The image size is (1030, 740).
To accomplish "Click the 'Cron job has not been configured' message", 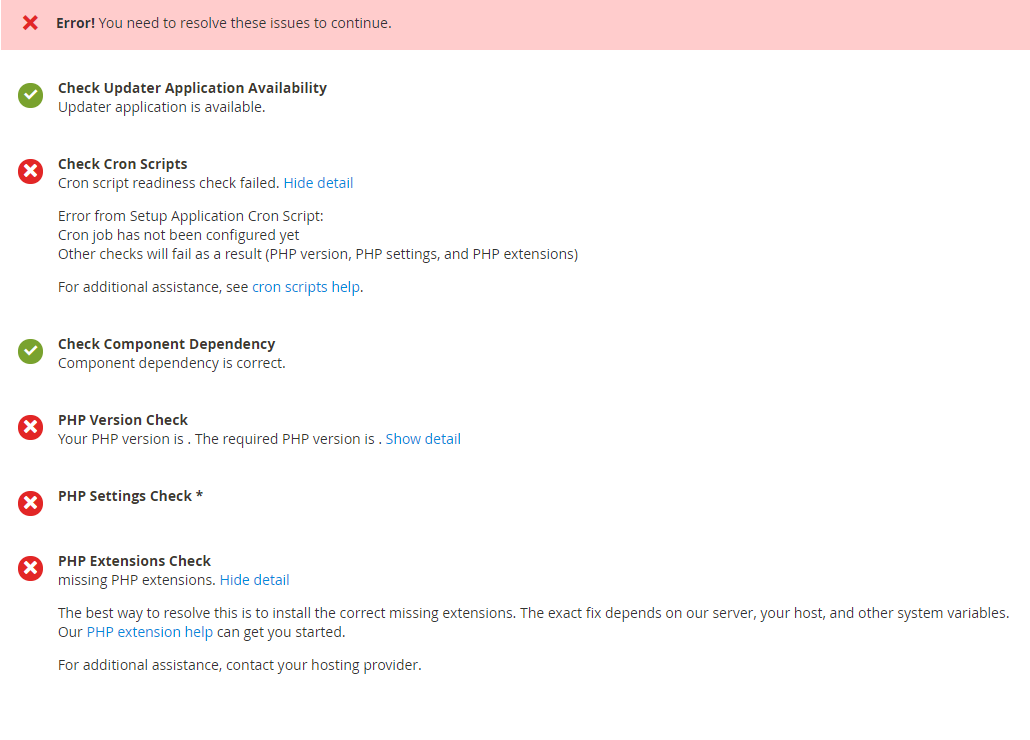I will coord(179,235).
